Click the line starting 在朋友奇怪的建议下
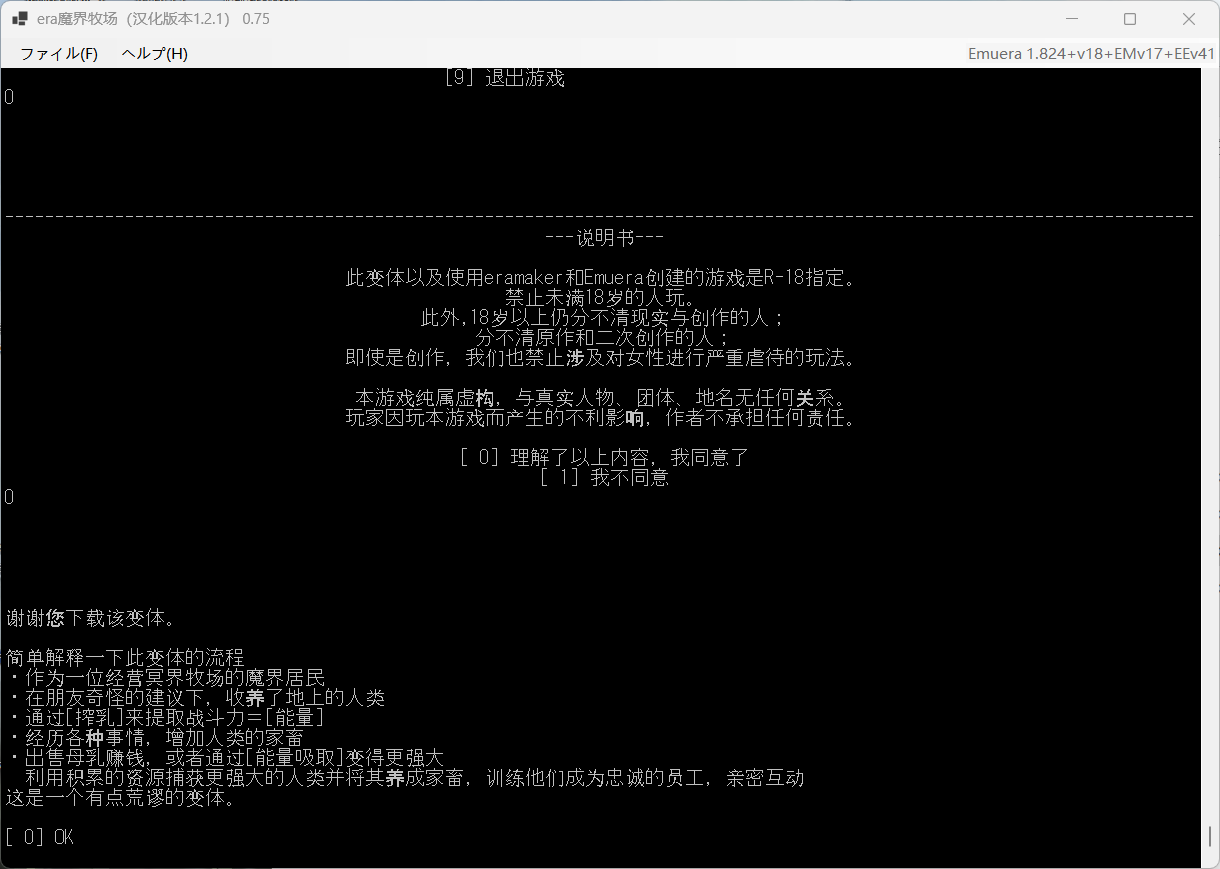1220x869 pixels. (195, 698)
